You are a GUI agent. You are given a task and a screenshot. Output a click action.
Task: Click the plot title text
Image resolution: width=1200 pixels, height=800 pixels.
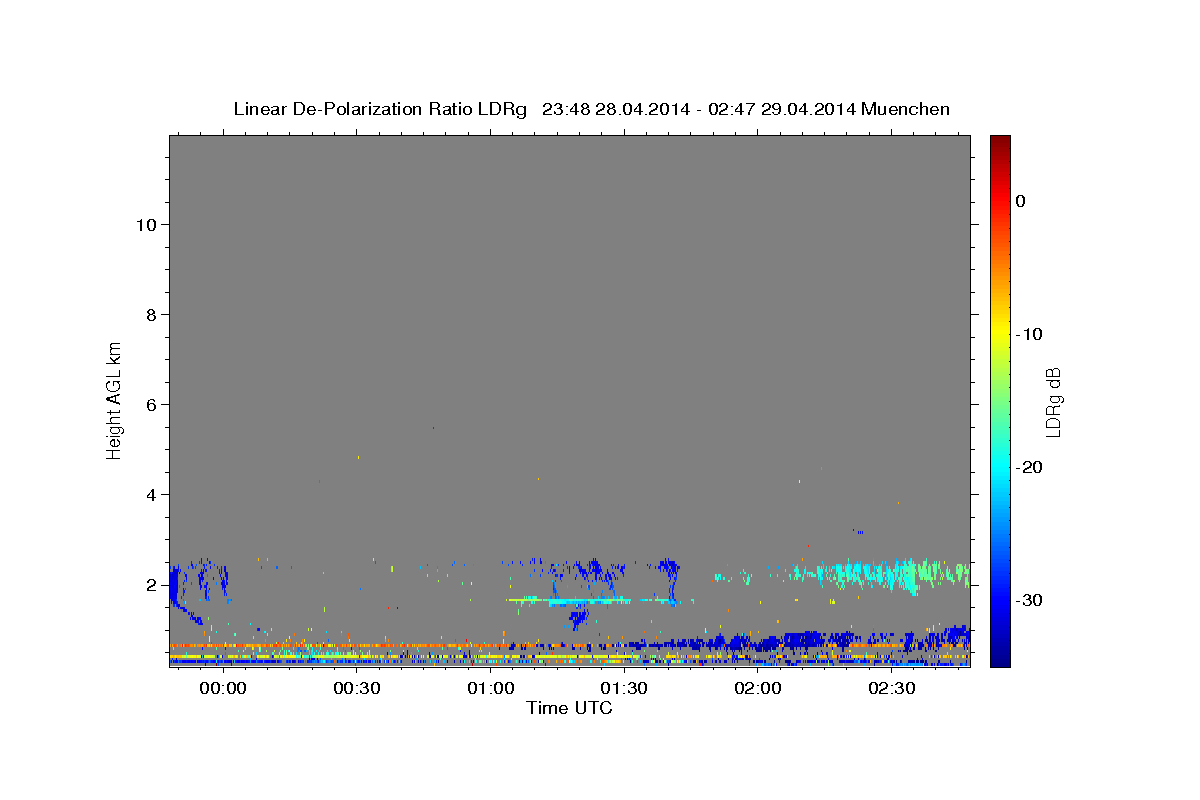point(591,109)
